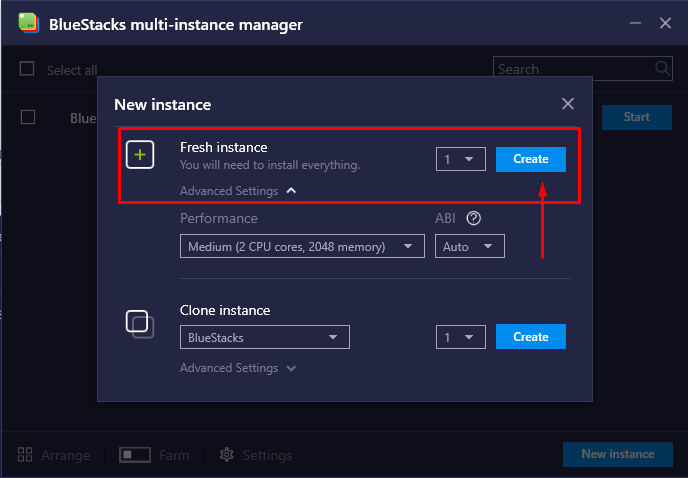Open Fresh instance count dropdown

pyautogui.click(x=461, y=159)
